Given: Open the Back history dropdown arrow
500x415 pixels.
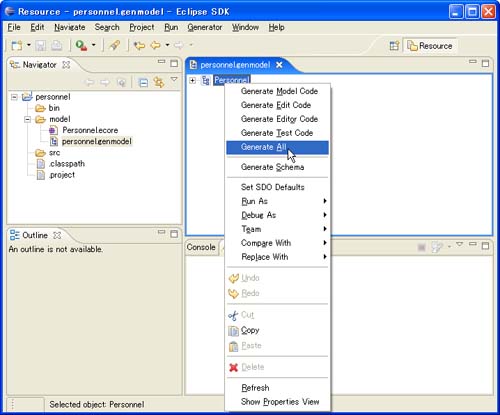Looking at the screenshot, I should tap(167, 45).
